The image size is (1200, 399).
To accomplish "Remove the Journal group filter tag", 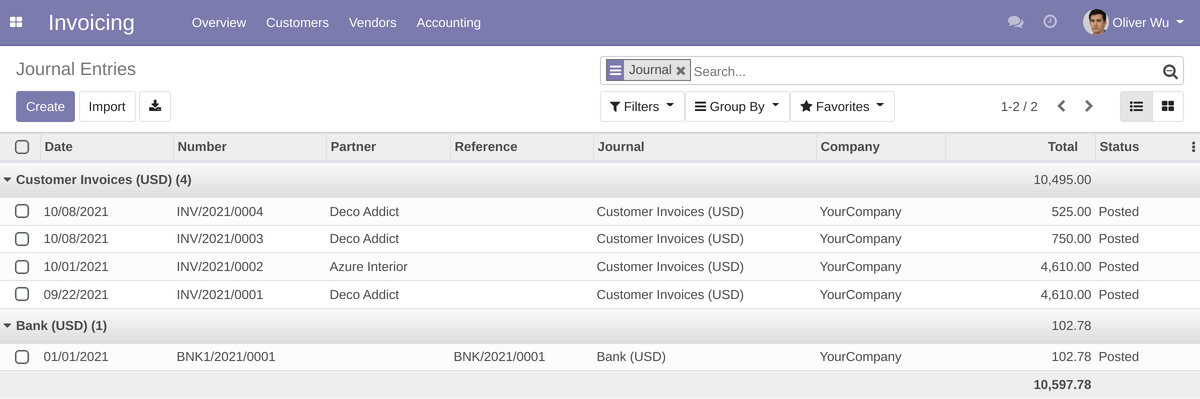I will coord(681,71).
